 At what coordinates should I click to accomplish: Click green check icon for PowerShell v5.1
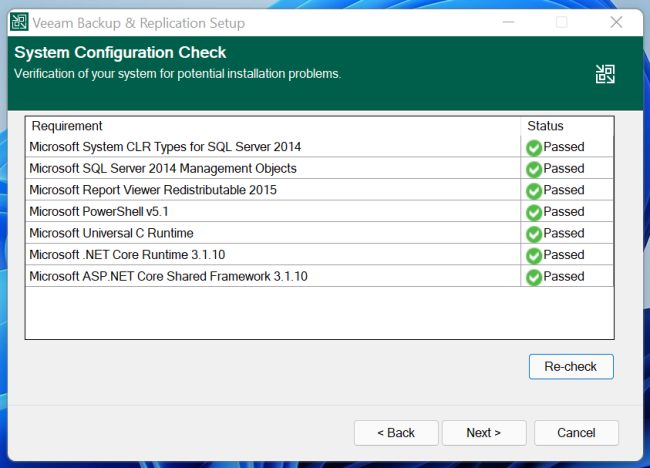(534, 212)
